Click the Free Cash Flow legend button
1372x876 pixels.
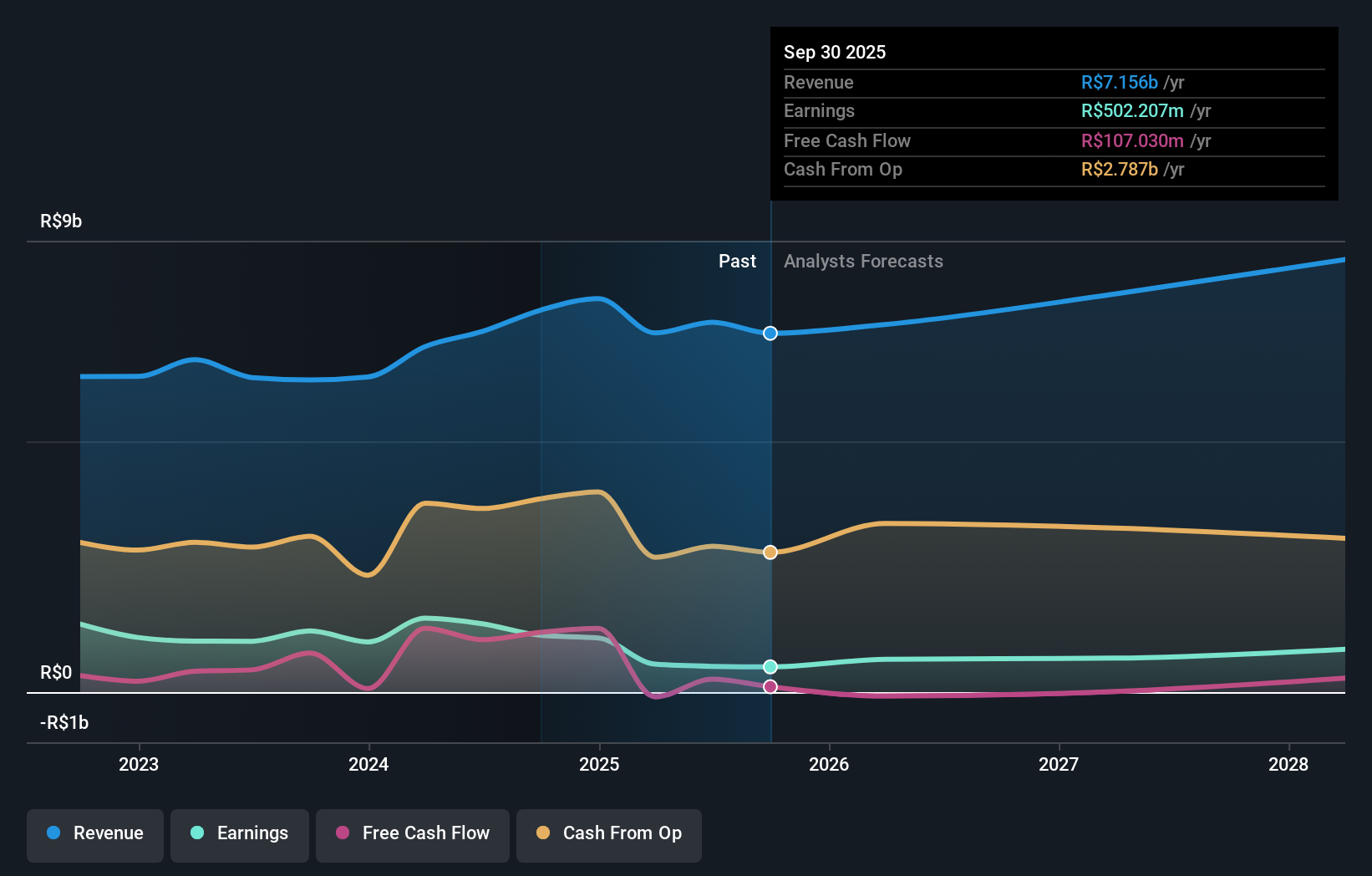(x=412, y=835)
